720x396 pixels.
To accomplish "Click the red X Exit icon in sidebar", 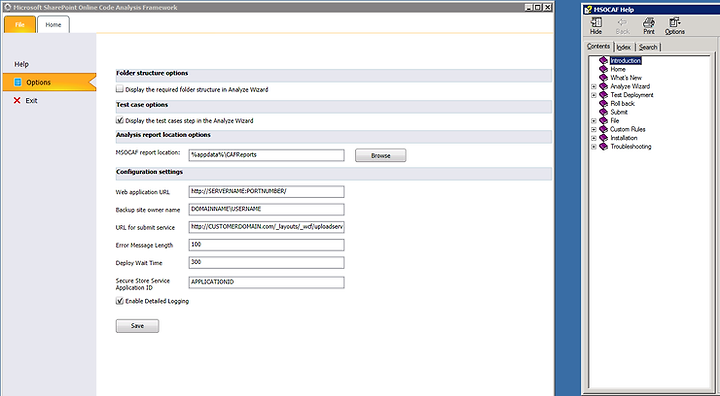I will [x=17, y=101].
